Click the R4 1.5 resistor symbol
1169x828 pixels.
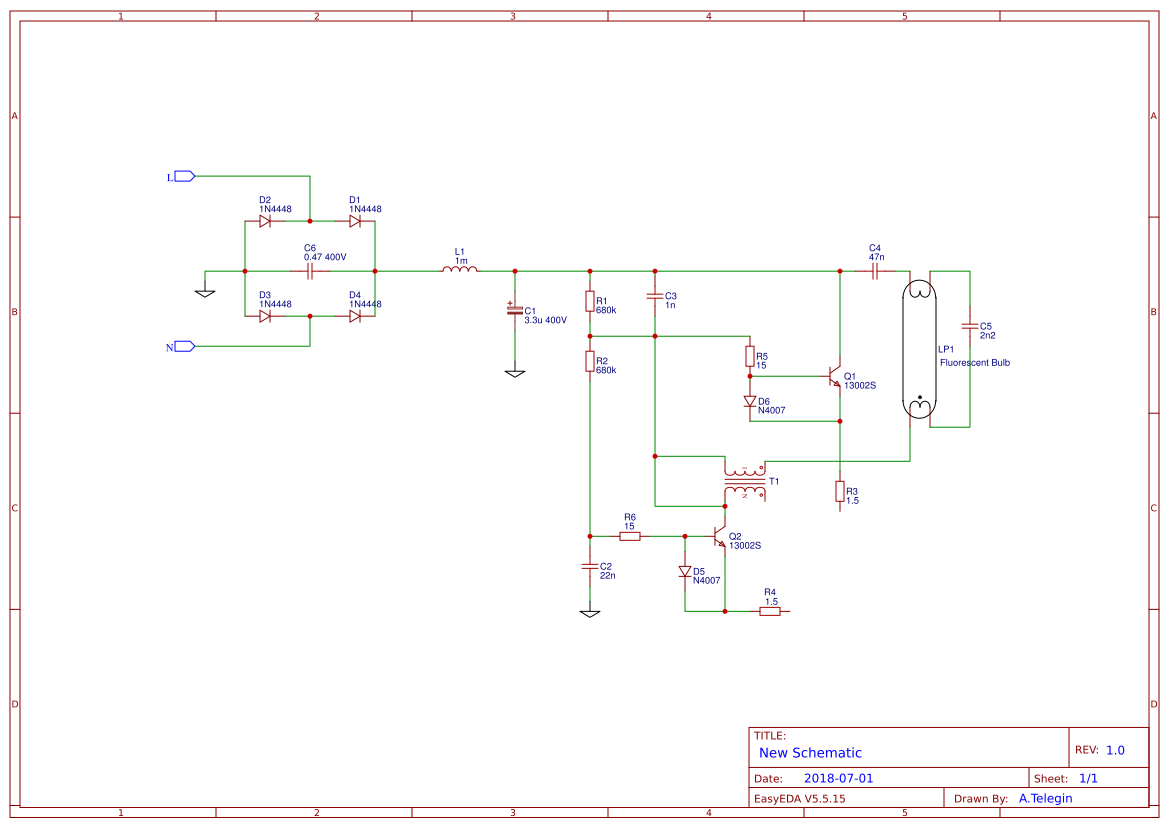tap(769, 609)
